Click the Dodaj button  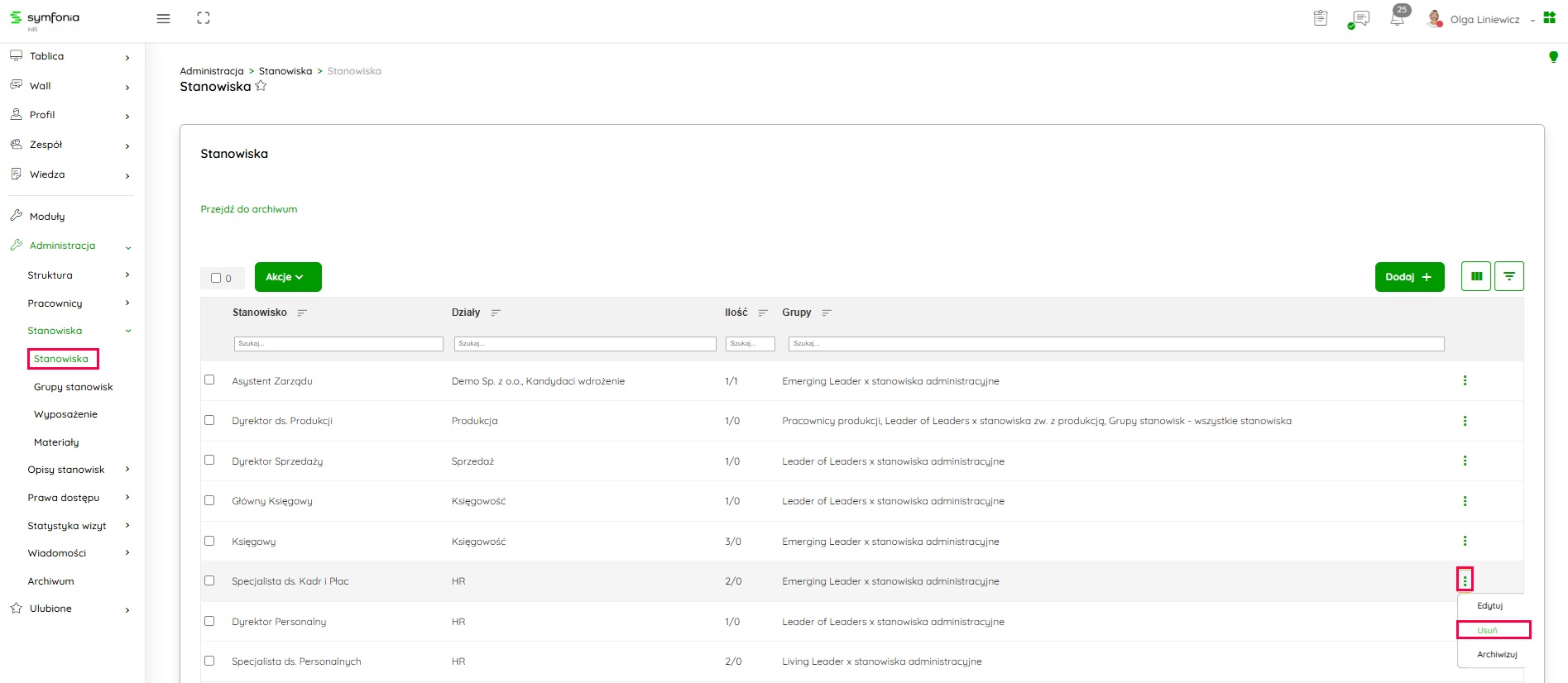(1409, 277)
